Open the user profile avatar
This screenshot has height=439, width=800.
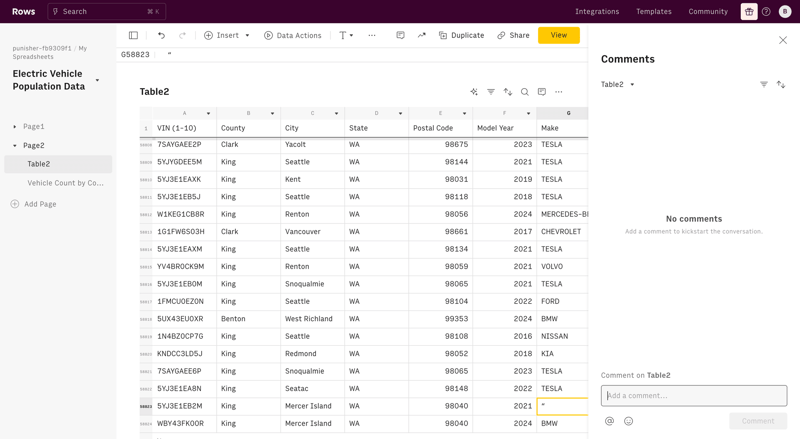[x=785, y=11]
